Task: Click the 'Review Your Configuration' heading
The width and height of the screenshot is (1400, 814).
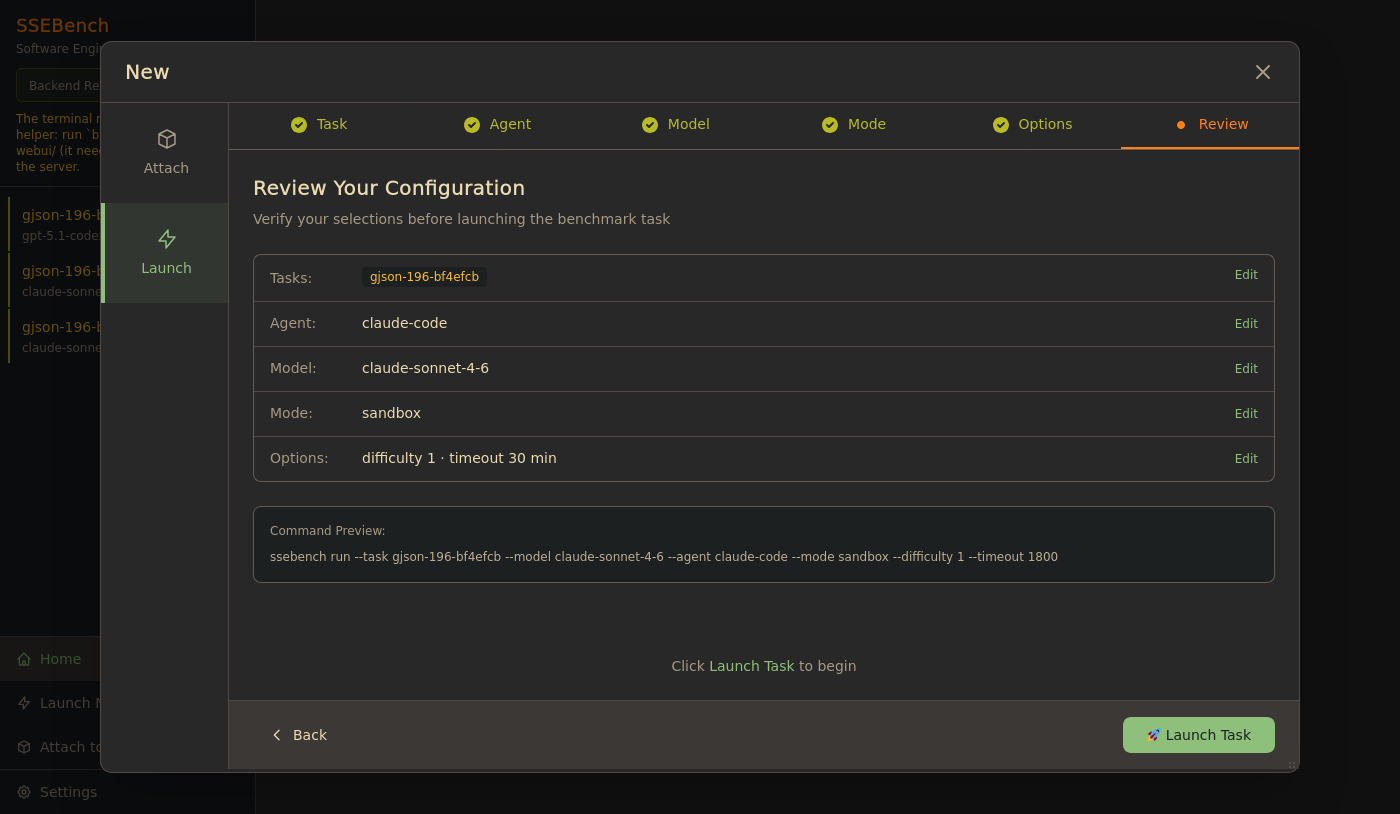Action: click(x=389, y=188)
